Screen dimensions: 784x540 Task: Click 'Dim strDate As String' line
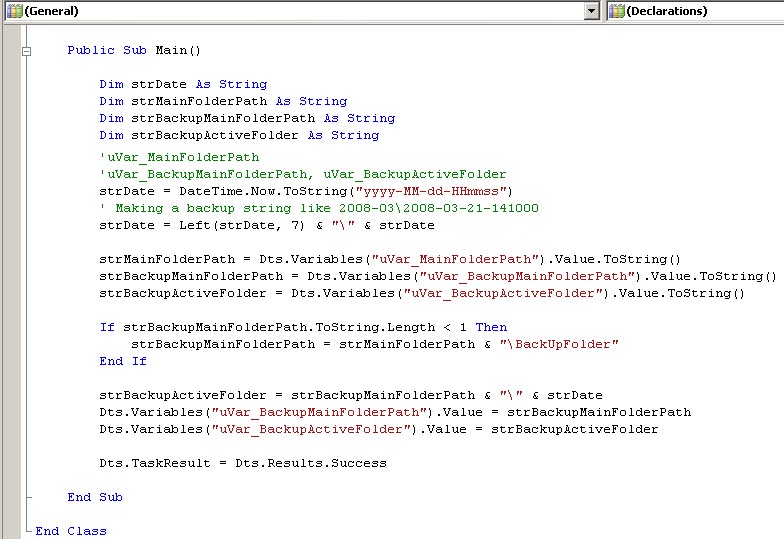(x=183, y=84)
